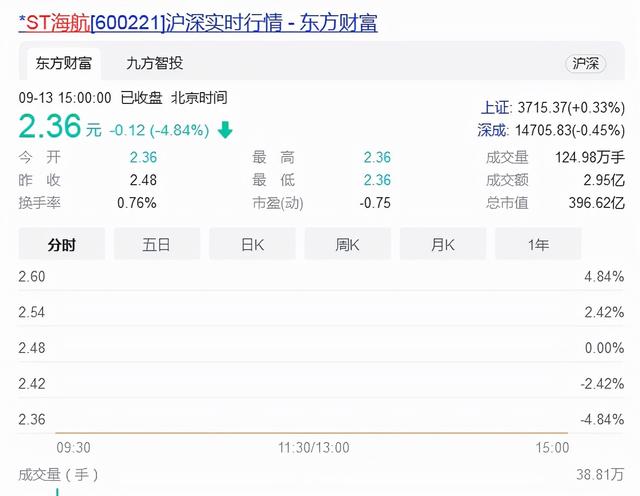Select the 分时 chart tab
Viewport: 640px width, 496px height.
(x=62, y=245)
